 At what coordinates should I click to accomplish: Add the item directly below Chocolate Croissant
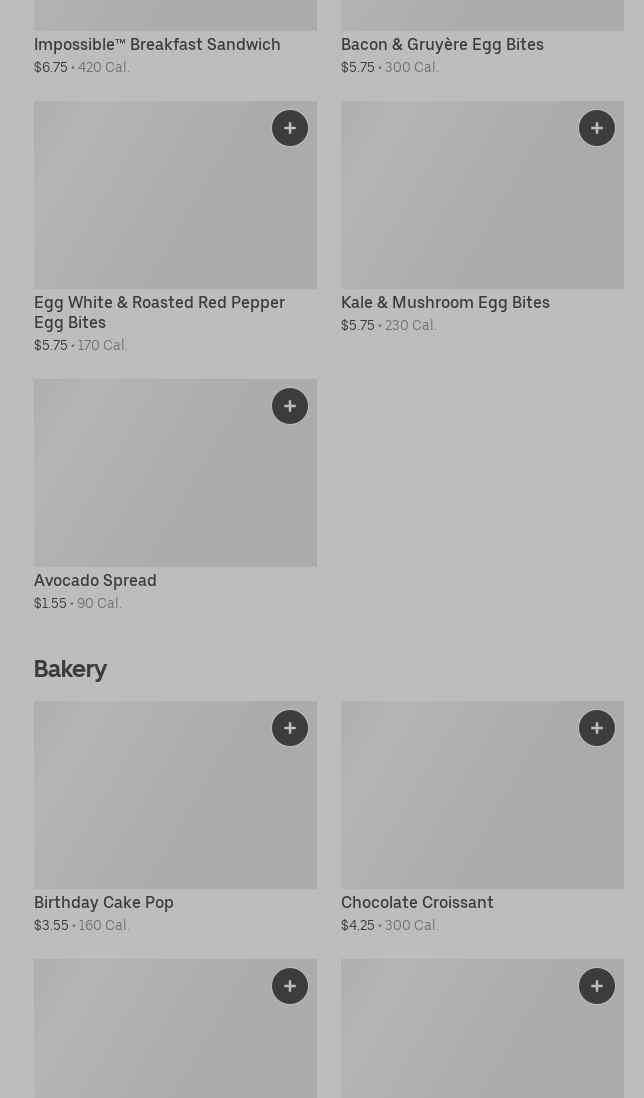(x=597, y=986)
